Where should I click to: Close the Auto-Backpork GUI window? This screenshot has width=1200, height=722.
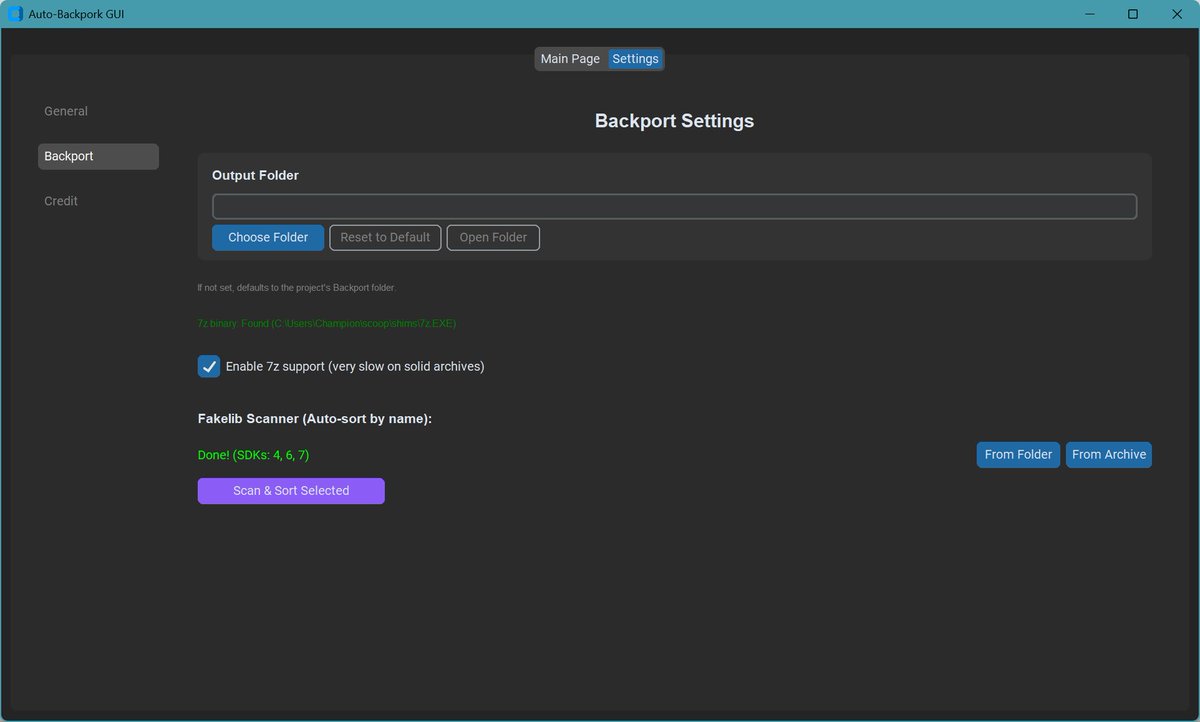(x=1177, y=14)
